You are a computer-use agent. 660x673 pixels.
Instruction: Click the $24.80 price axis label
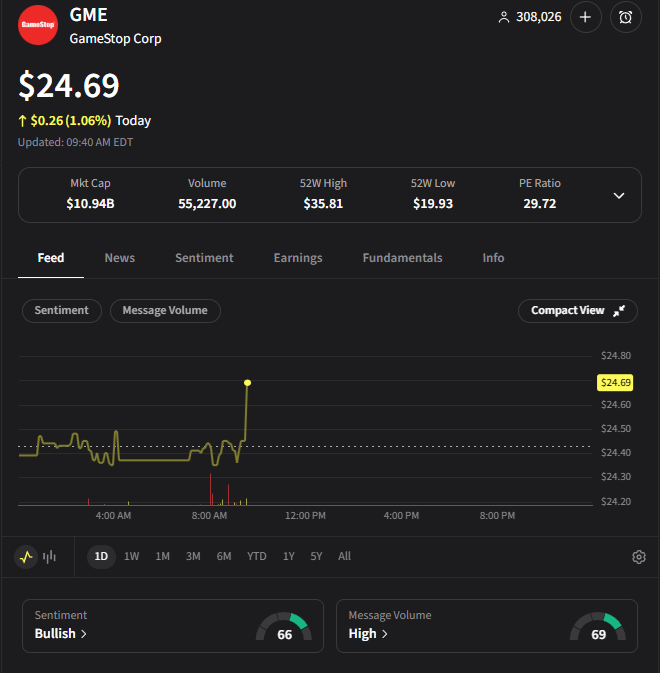pos(616,356)
